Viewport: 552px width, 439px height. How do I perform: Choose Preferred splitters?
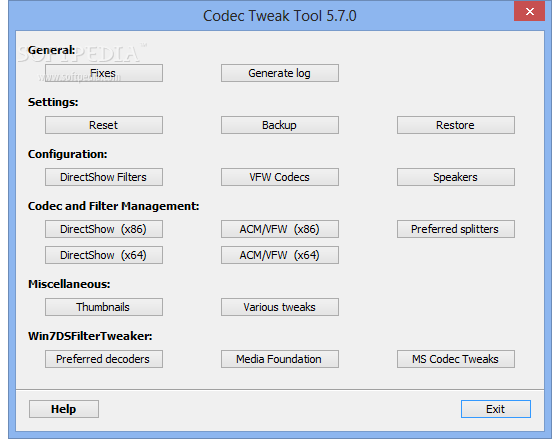click(x=456, y=229)
